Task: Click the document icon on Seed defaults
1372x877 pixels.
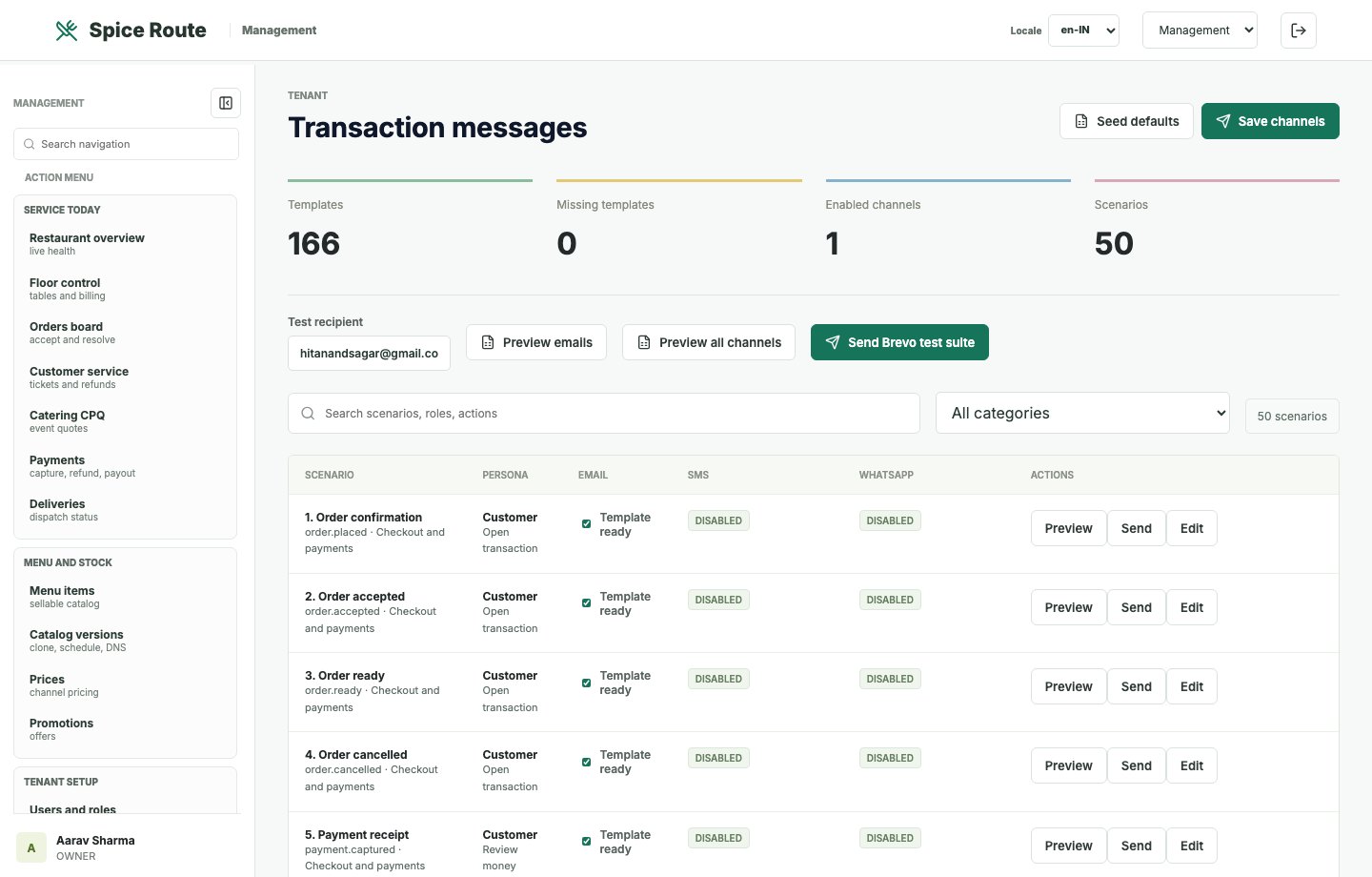Action: (x=1081, y=121)
